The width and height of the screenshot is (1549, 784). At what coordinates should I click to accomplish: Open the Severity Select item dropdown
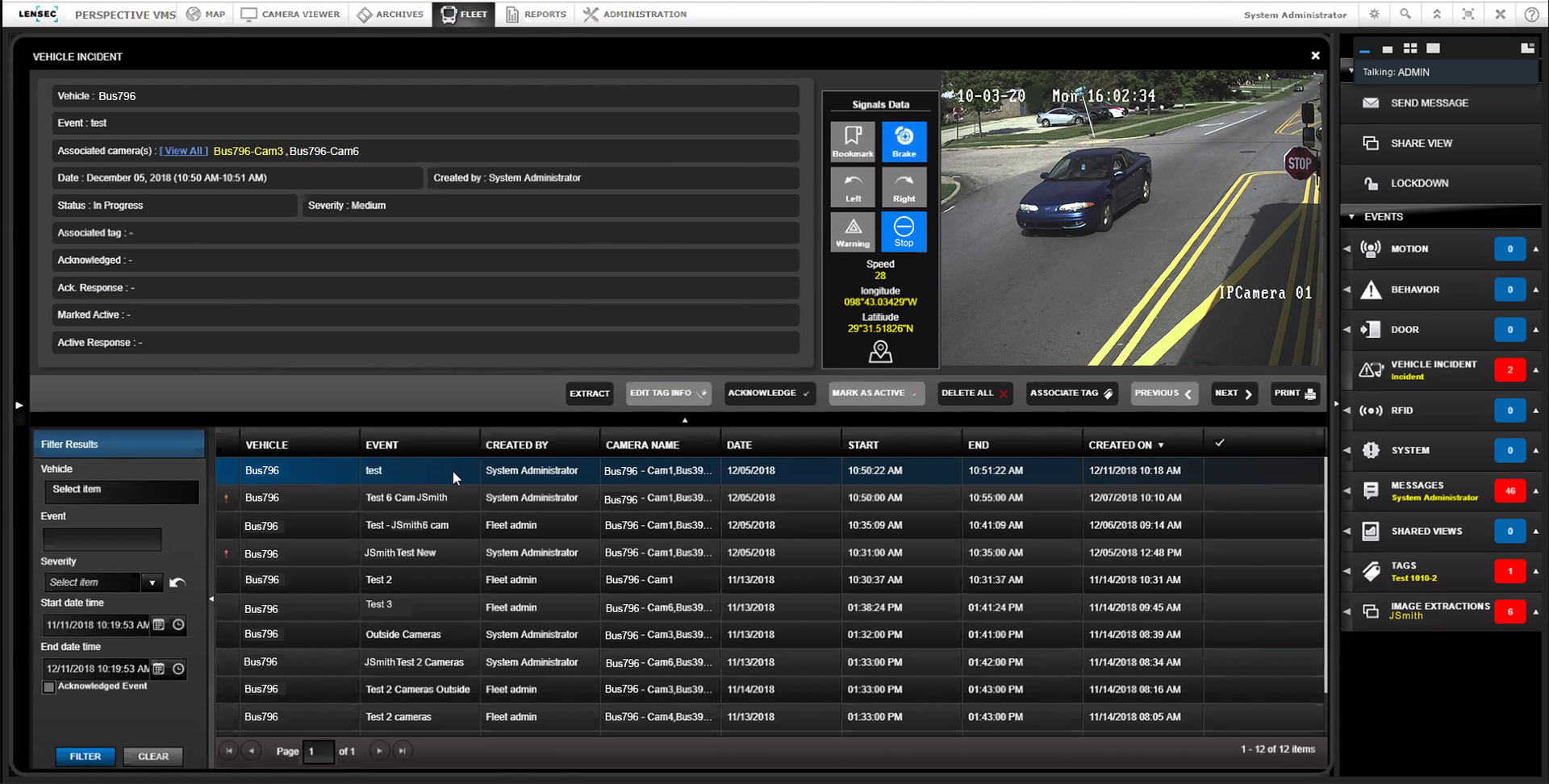coord(152,582)
